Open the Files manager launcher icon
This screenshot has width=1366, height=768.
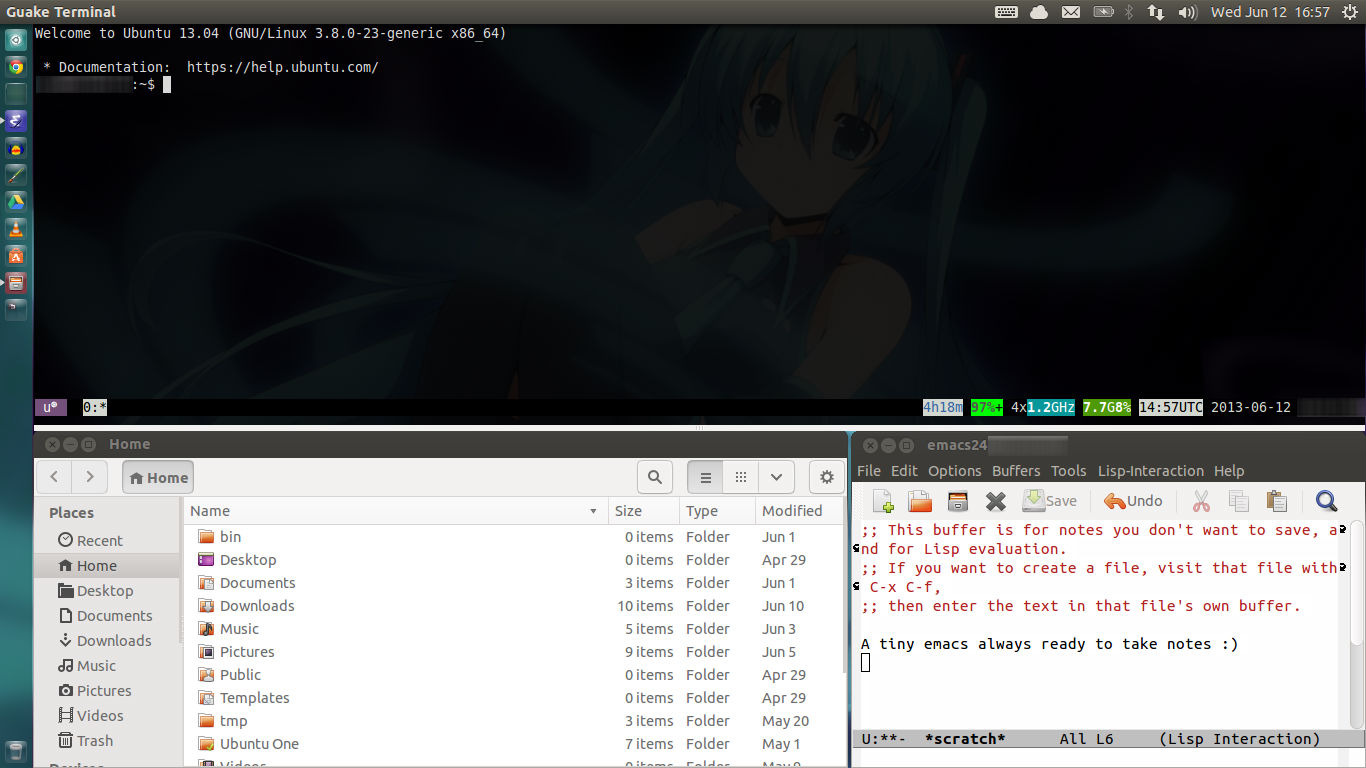click(16, 283)
